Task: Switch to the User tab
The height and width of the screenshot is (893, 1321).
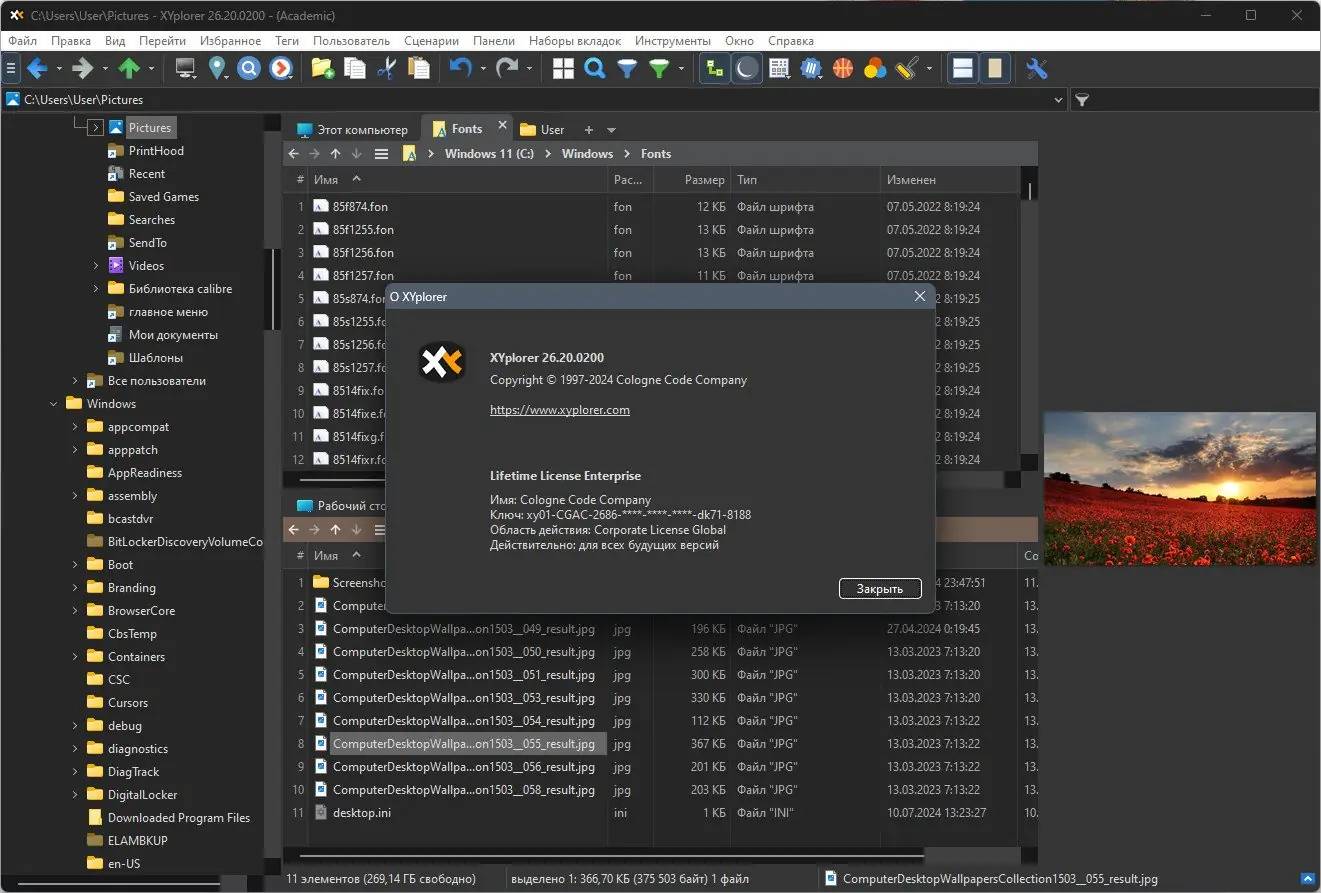Action: coord(543,130)
